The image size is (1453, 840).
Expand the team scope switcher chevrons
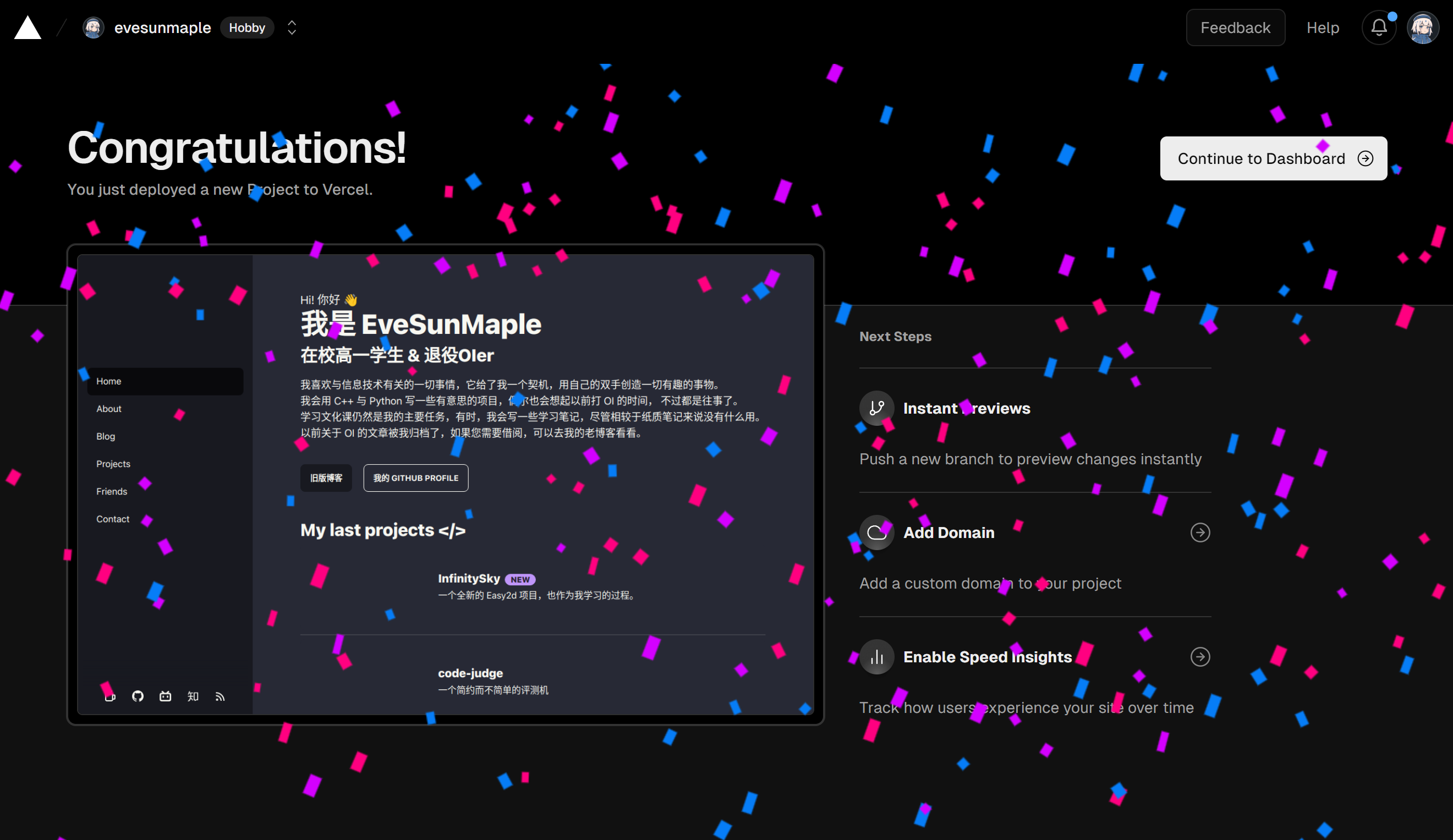292,28
